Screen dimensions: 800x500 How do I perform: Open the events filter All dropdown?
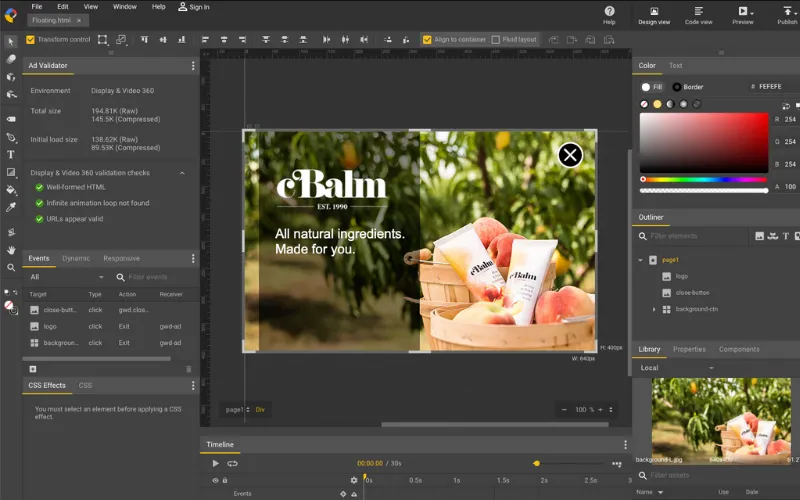pos(67,277)
